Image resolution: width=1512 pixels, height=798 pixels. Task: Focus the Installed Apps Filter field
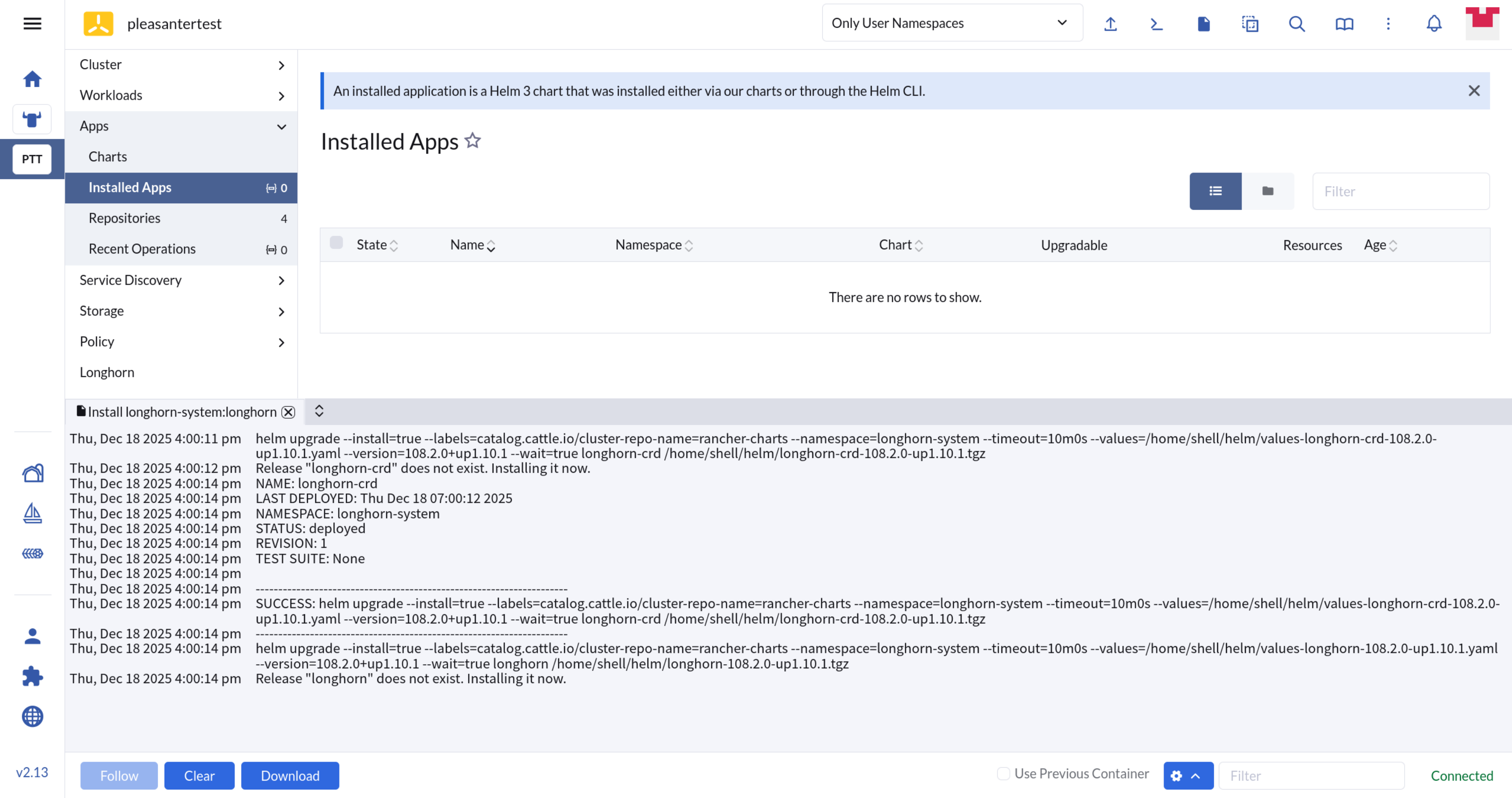1400,191
